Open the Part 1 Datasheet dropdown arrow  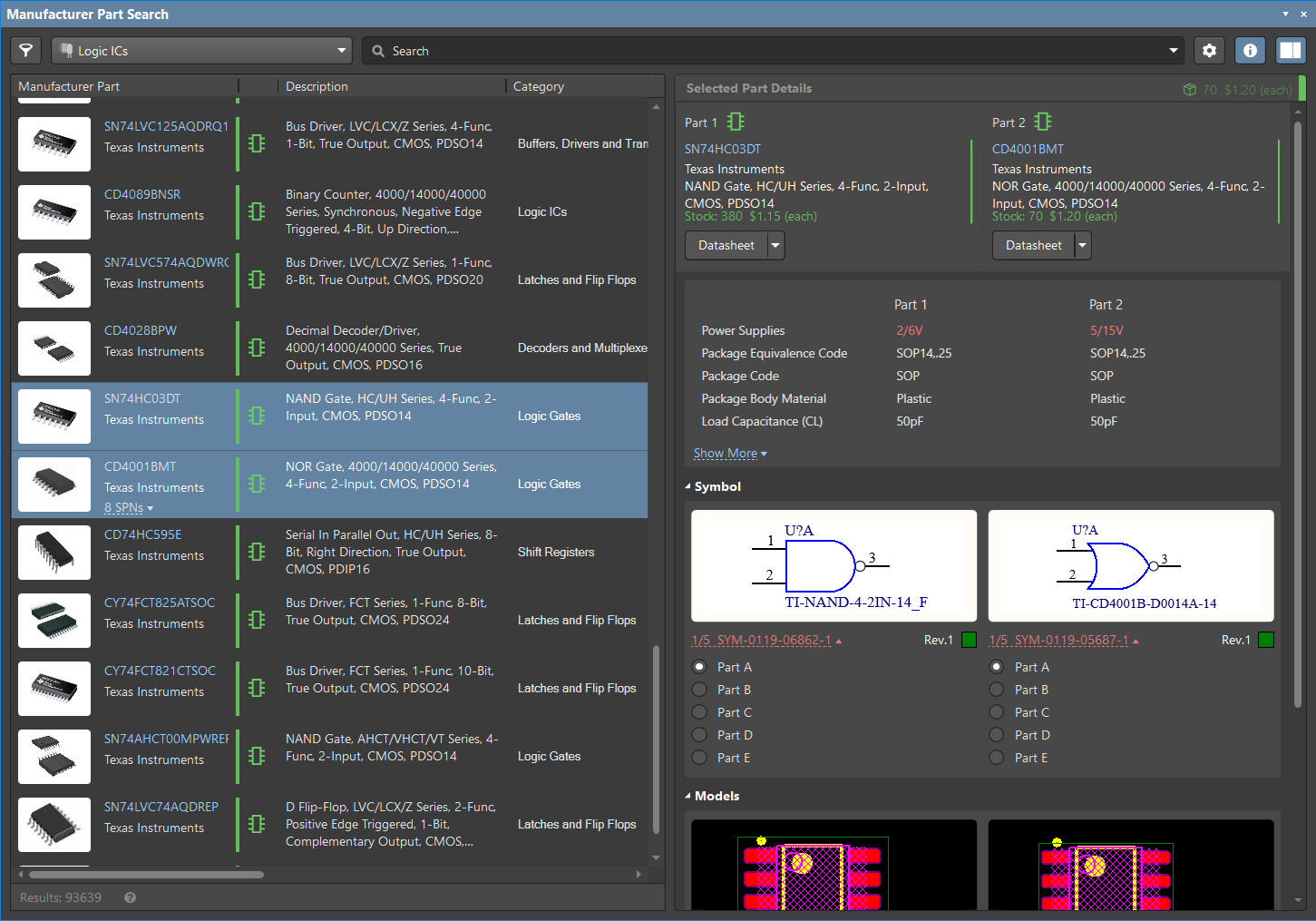click(775, 246)
